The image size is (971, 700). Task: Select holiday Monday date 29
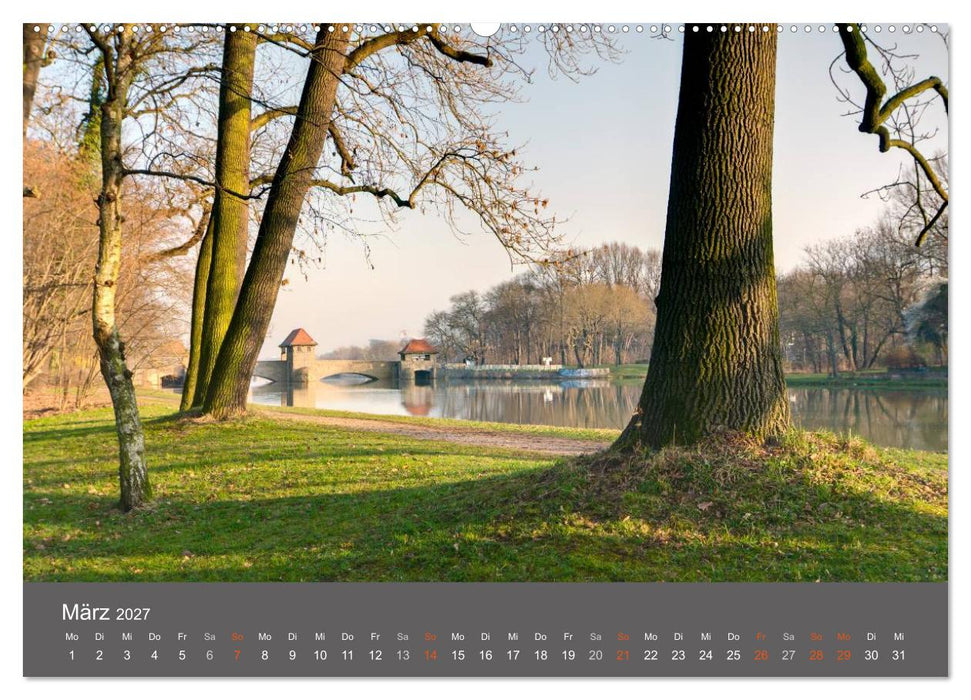[x=843, y=655]
